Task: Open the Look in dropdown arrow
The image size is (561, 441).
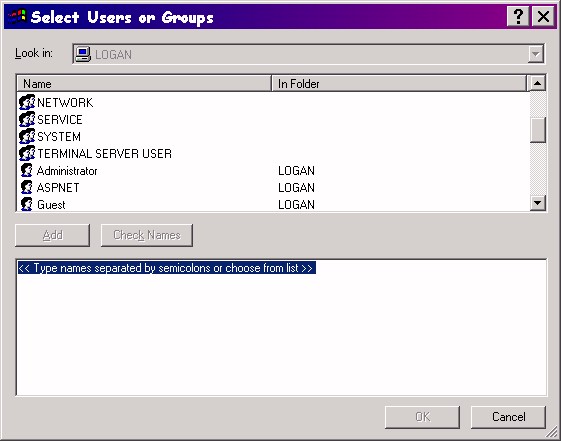Action: (536, 54)
